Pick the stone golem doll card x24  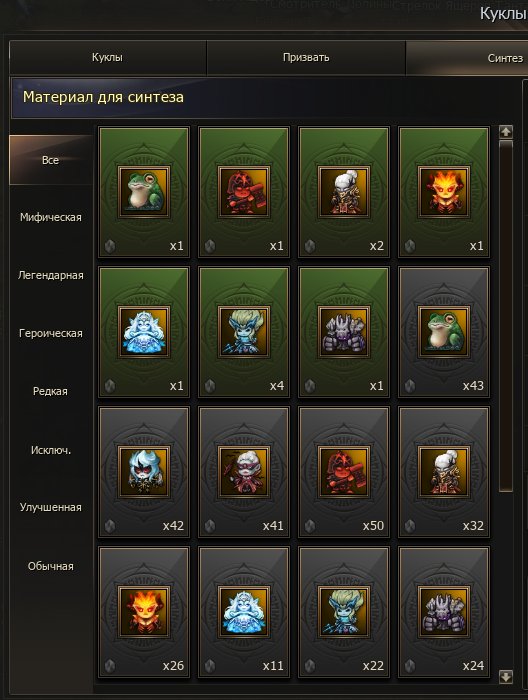(444, 612)
